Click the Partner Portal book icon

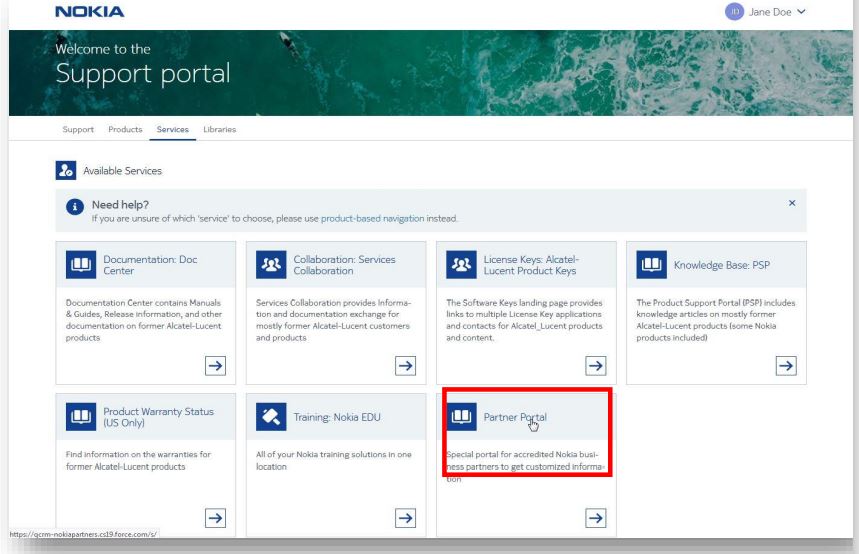[461, 416]
